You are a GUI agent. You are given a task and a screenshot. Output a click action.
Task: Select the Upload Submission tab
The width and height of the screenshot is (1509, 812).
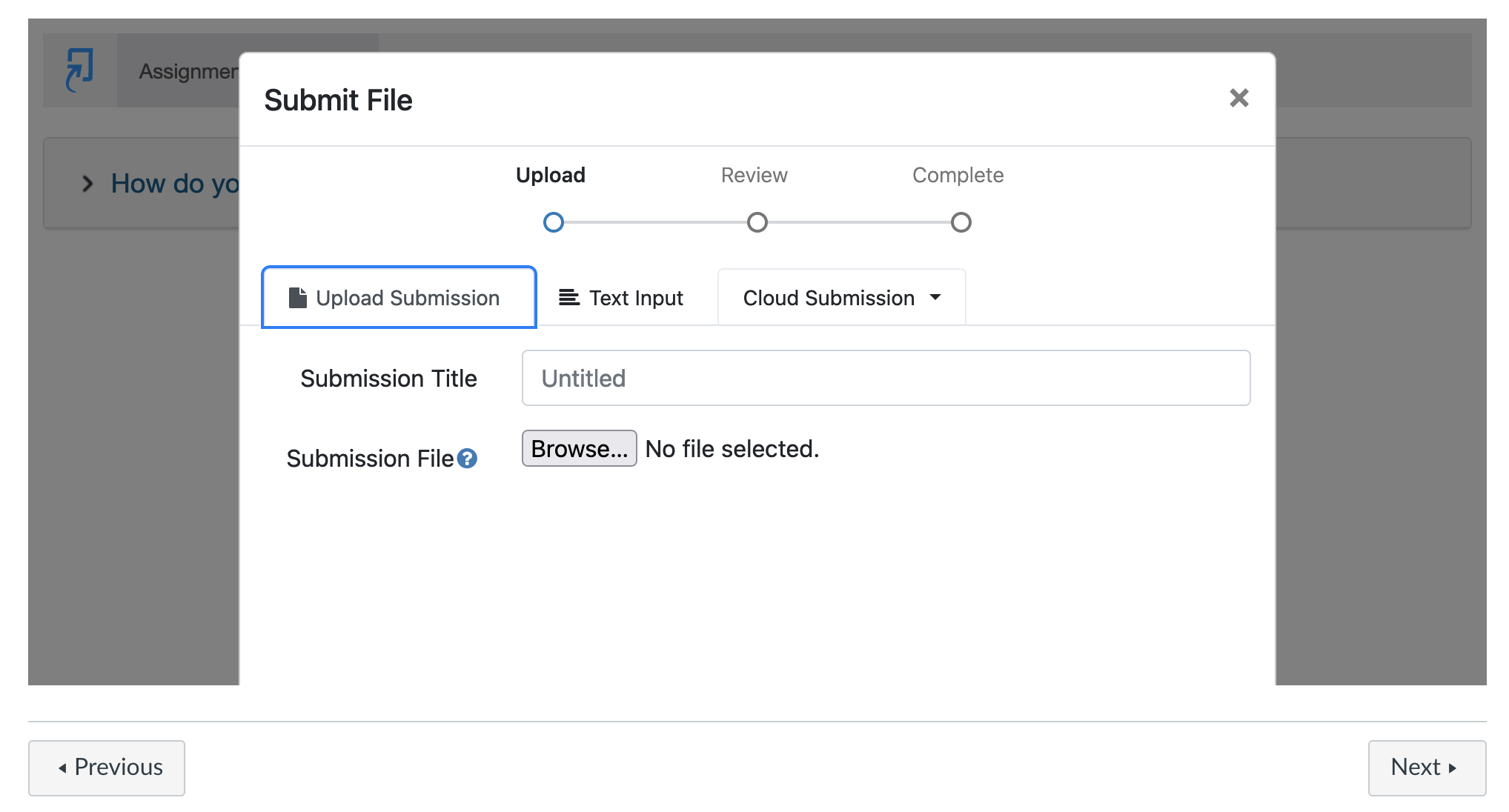(399, 298)
